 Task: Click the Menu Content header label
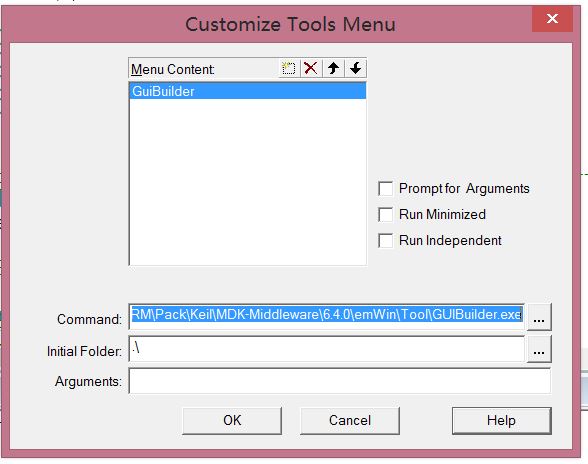172,69
